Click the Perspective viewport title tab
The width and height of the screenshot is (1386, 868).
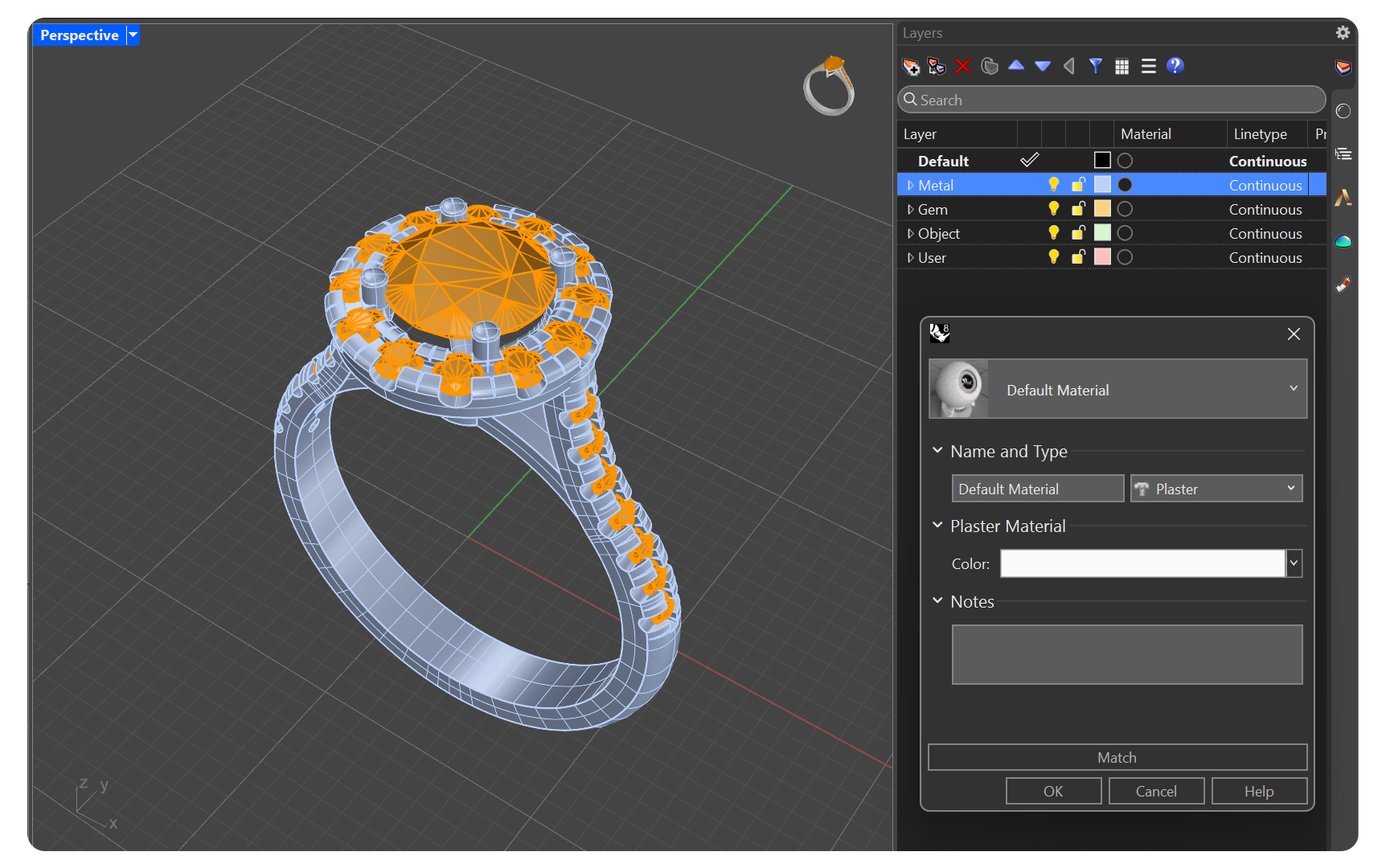tap(80, 35)
